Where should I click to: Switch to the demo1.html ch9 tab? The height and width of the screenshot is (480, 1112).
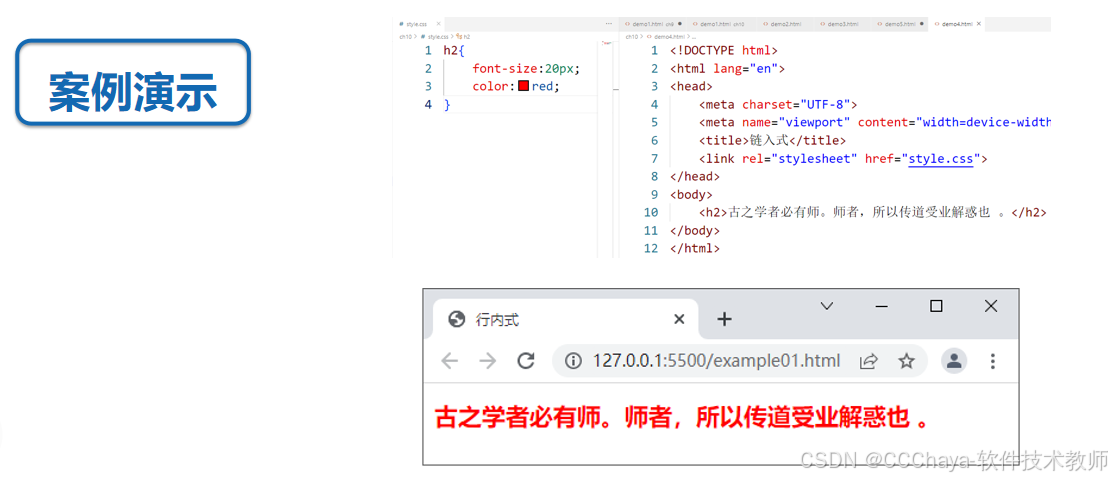coord(653,24)
